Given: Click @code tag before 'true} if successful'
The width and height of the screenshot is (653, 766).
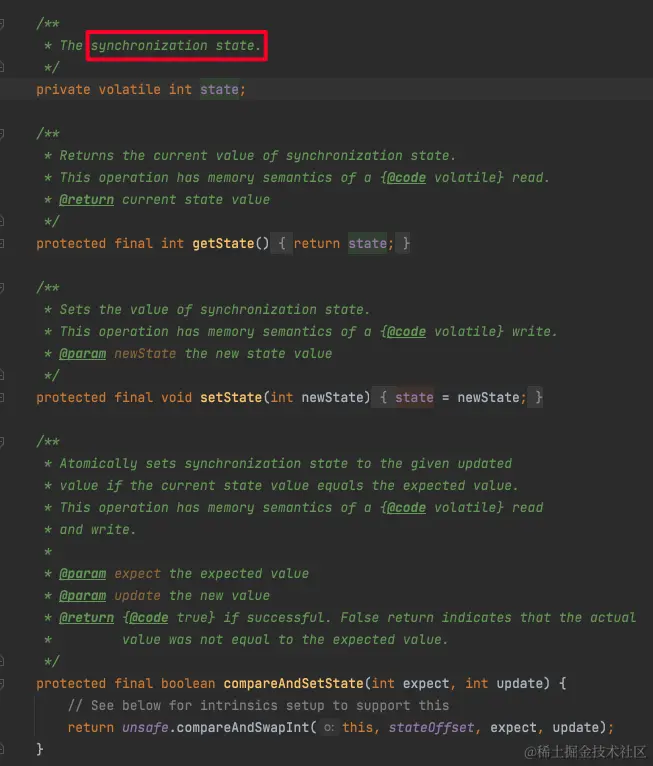Looking at the screenshot, I should 148,617.
